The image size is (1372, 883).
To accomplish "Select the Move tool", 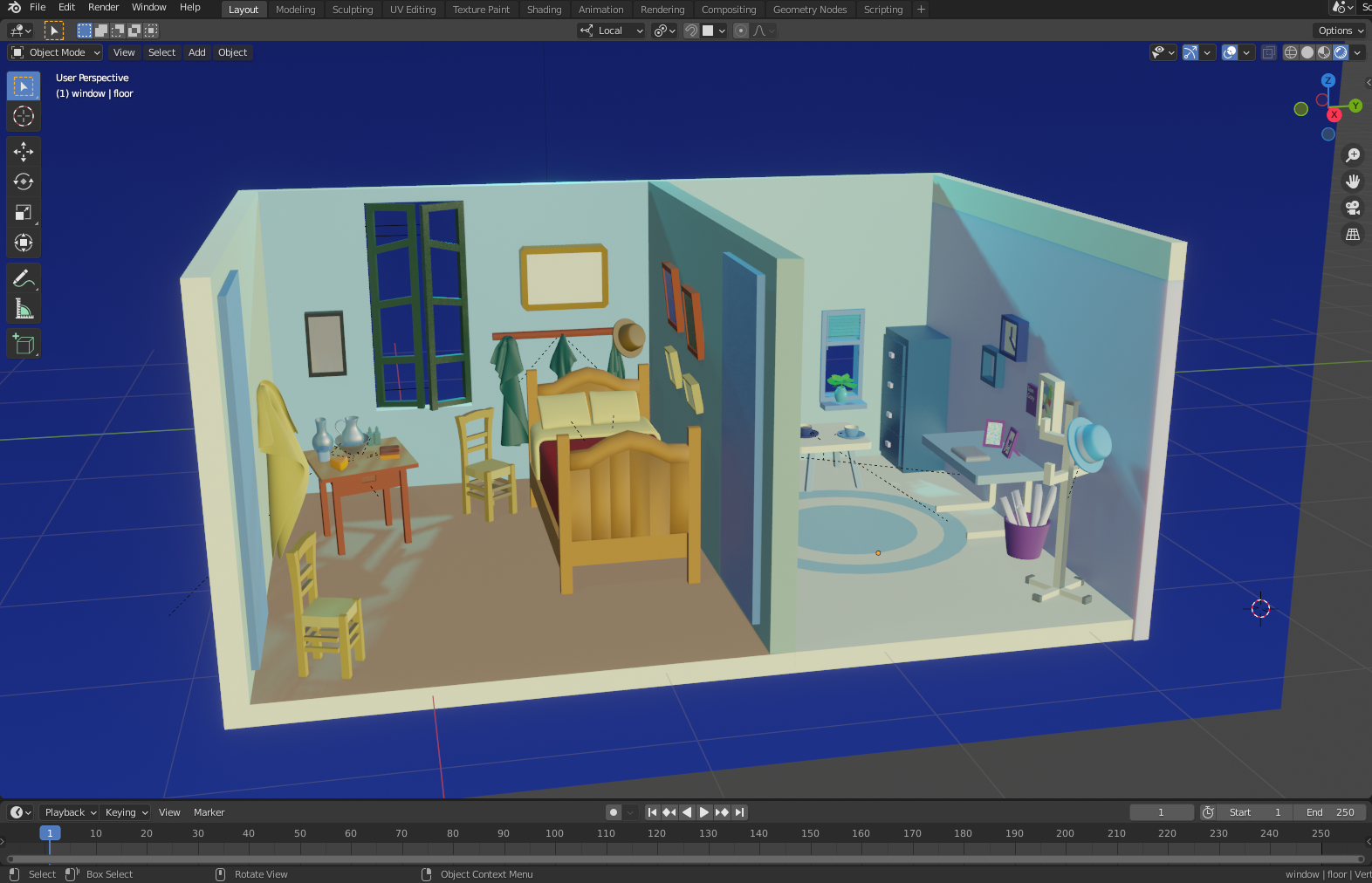I will point(24,152).
